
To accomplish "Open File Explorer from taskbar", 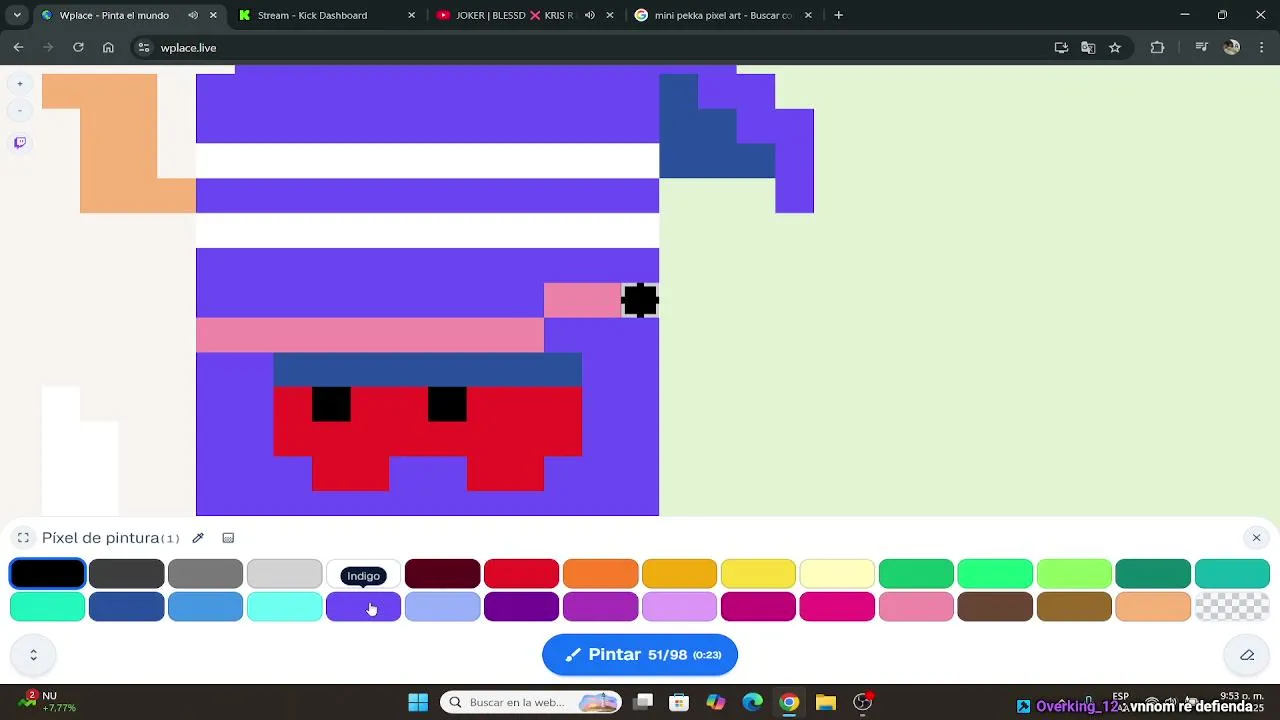I will coord(825,702).
